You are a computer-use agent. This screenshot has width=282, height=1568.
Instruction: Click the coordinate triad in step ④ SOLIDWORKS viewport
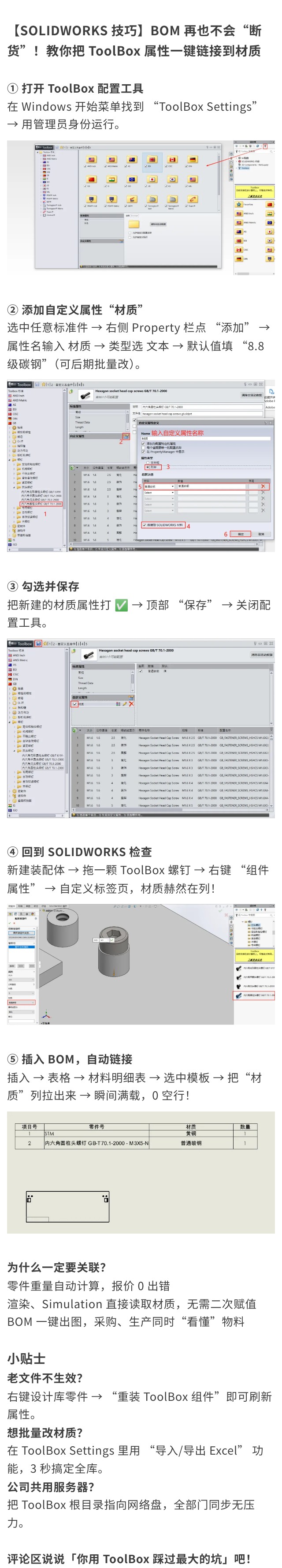click(x=46, y=1015)
